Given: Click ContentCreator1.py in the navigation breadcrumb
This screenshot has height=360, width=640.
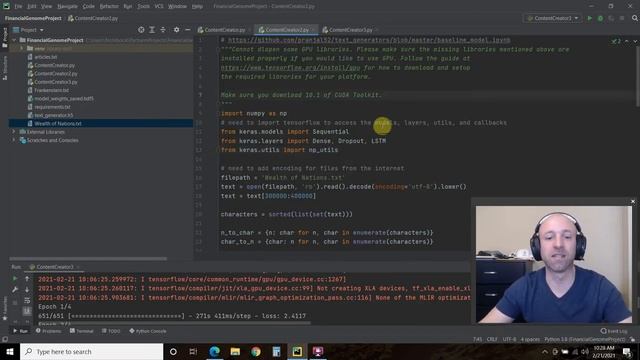Looking at the screenshot, I should (93, 18).
